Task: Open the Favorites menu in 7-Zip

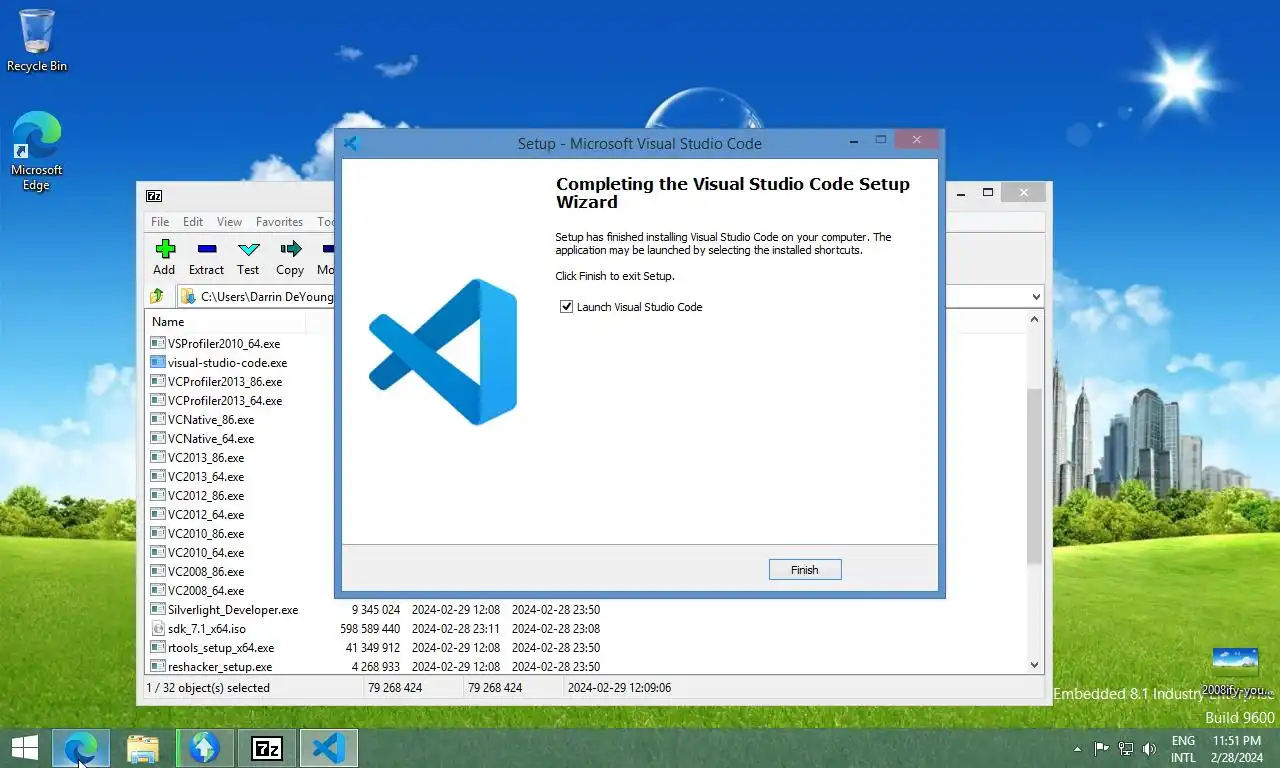Action: (x=279, y=222)
